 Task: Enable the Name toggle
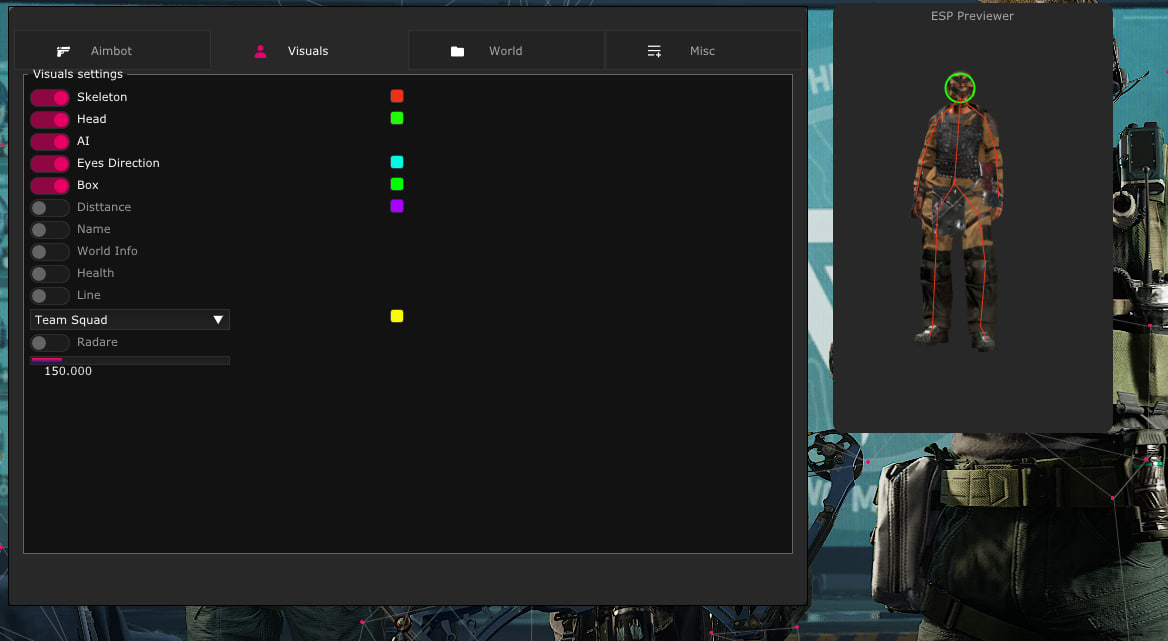[x=50, y=229]
